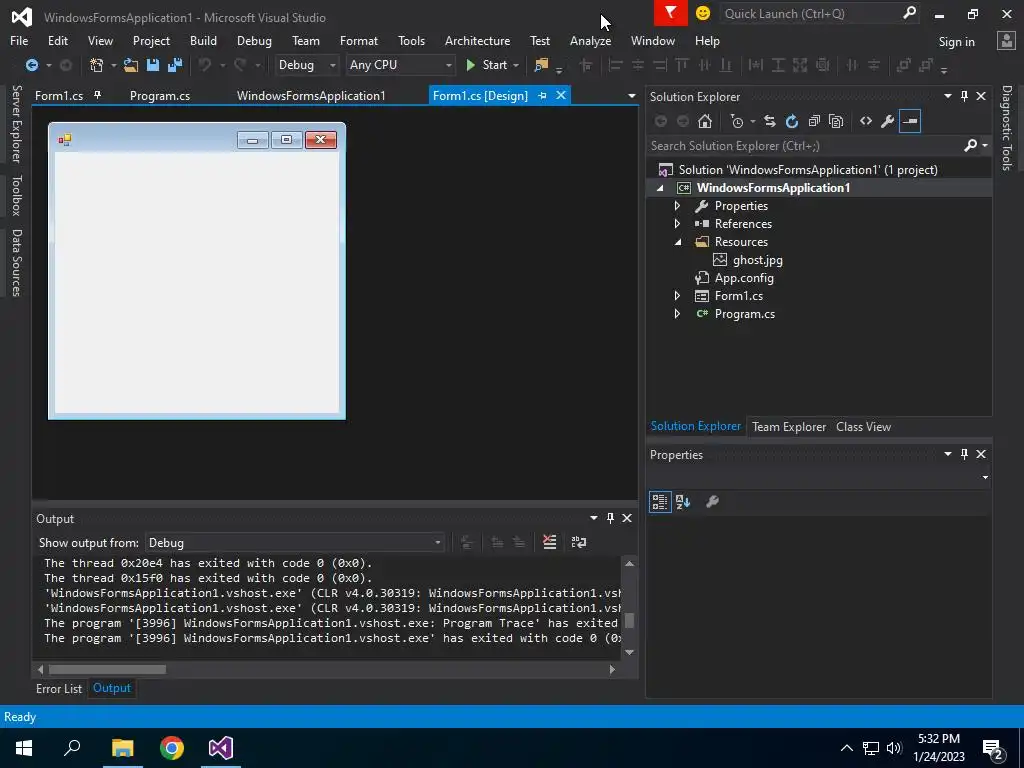The width and height of the screenshot is (1024, 768).
Task: Click the Property Pages wrench in Properties panel
Action: point(712,502)
